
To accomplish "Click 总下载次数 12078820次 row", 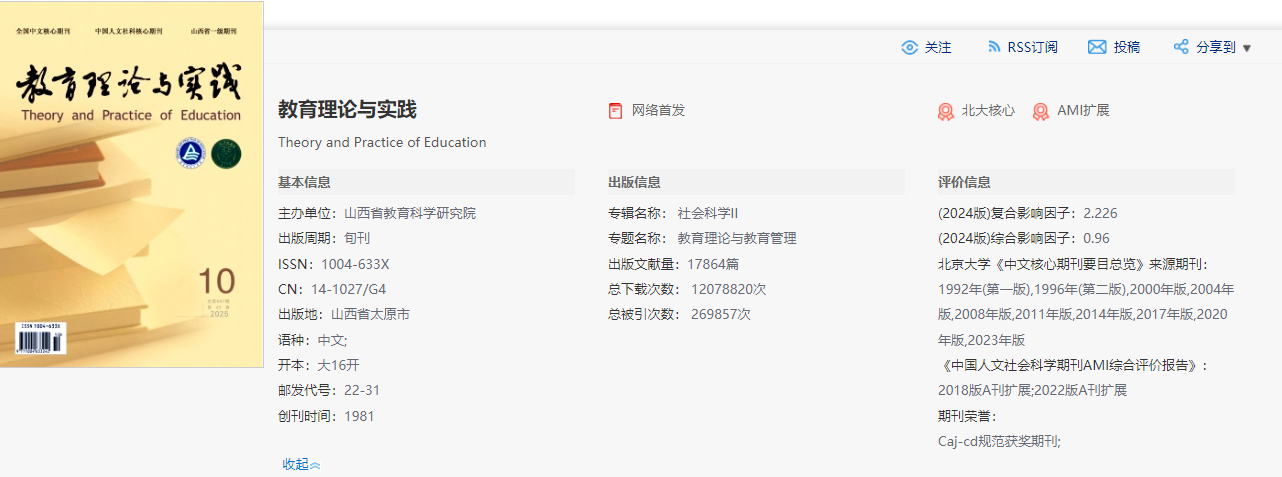I will coord(687,289).
